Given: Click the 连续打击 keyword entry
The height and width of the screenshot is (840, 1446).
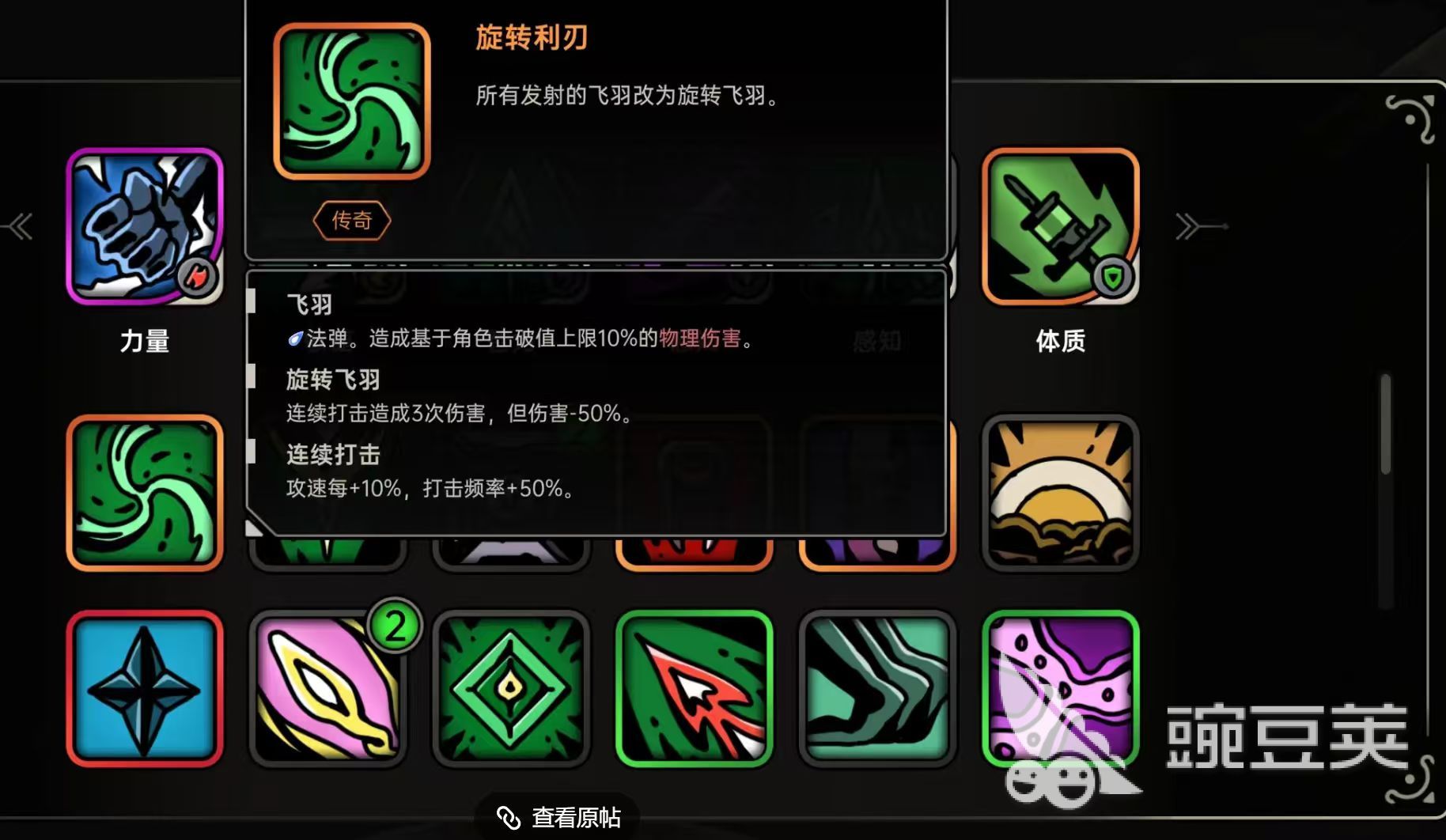Looking at the screenshot, I should 333,455.
